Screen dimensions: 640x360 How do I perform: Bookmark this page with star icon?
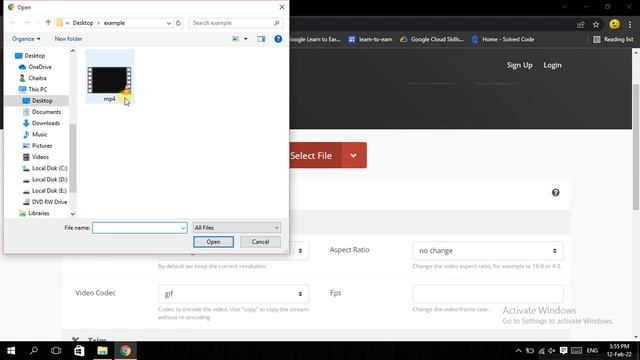pos(596,24)
